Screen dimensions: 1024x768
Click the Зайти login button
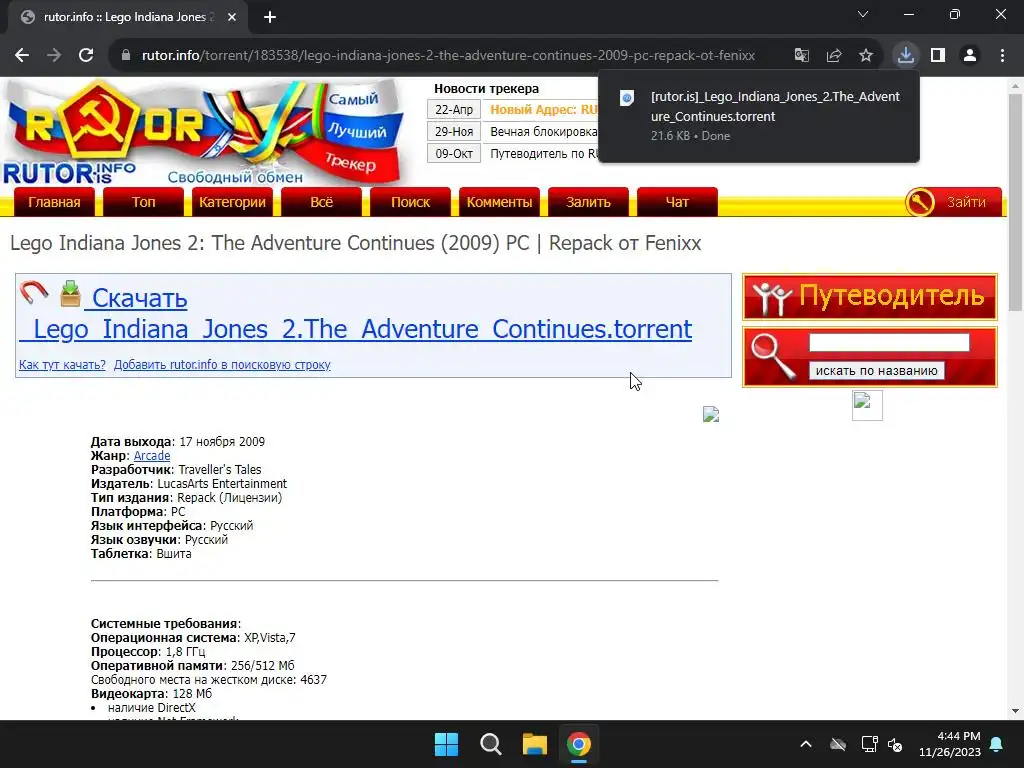point(953,202)
